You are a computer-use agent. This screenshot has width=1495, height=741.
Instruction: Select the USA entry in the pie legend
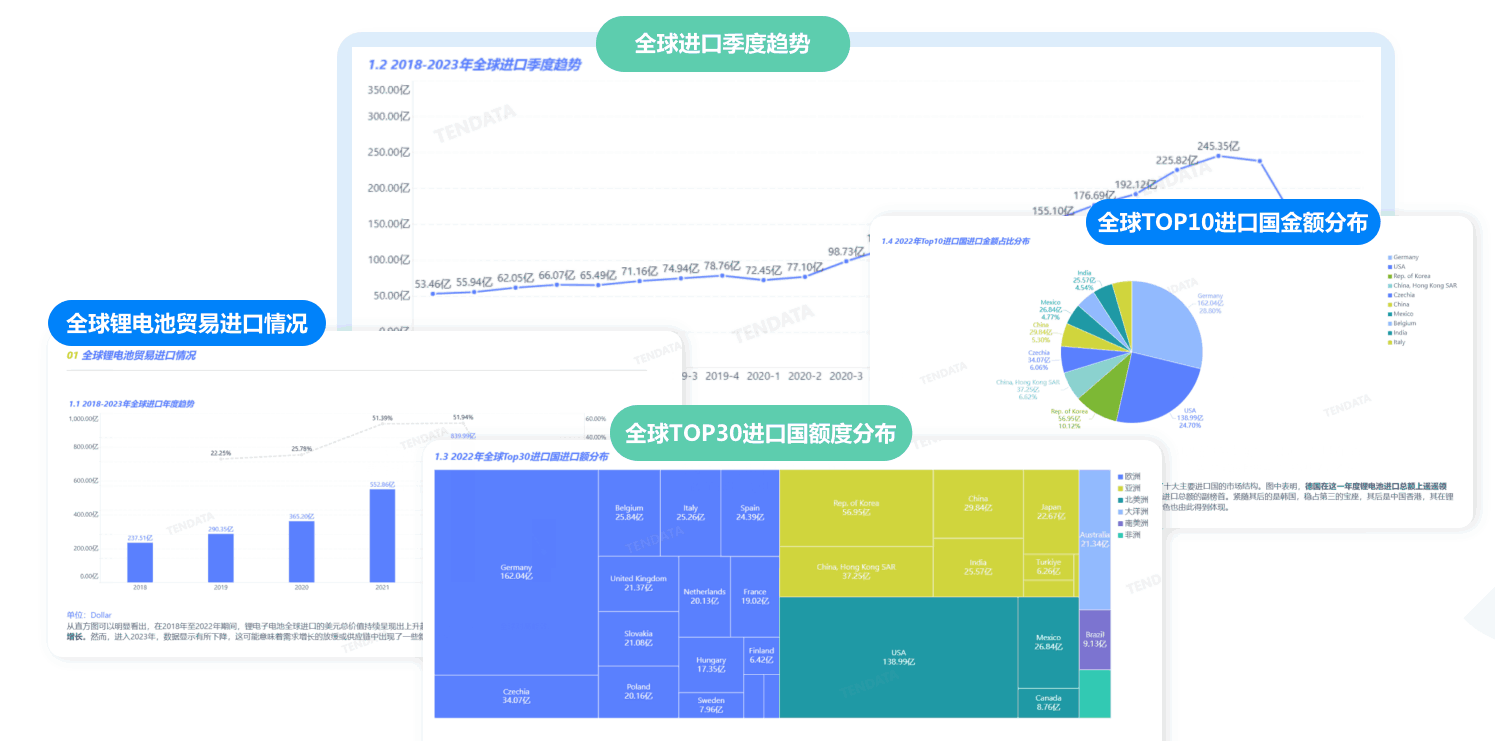(1389, 267)
